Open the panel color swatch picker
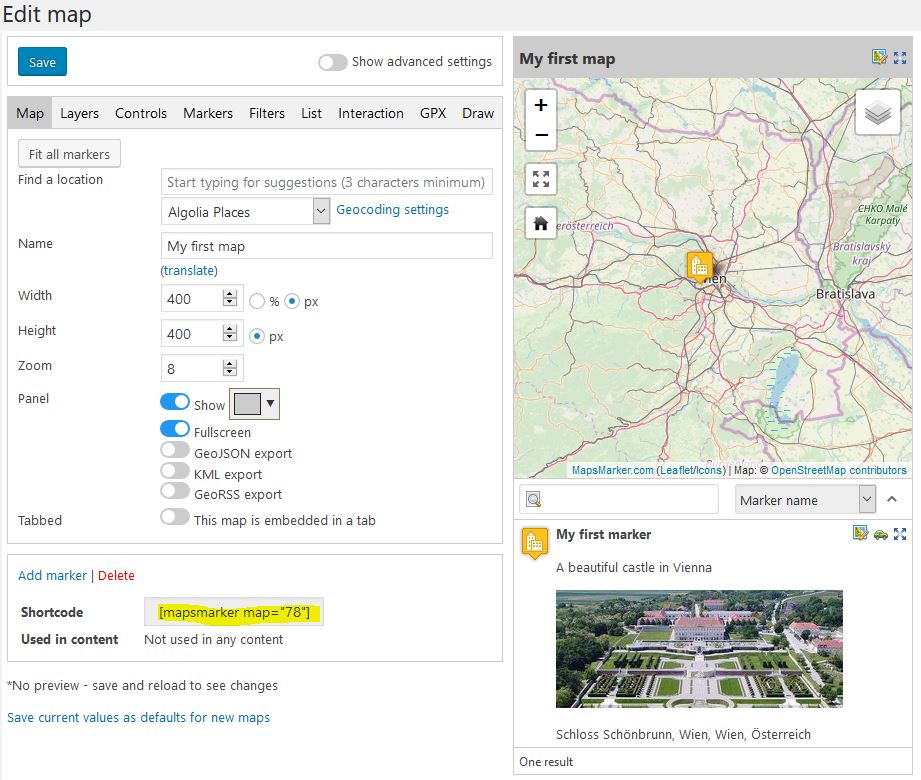Screen dimensions: 921x780 [254, 404]
